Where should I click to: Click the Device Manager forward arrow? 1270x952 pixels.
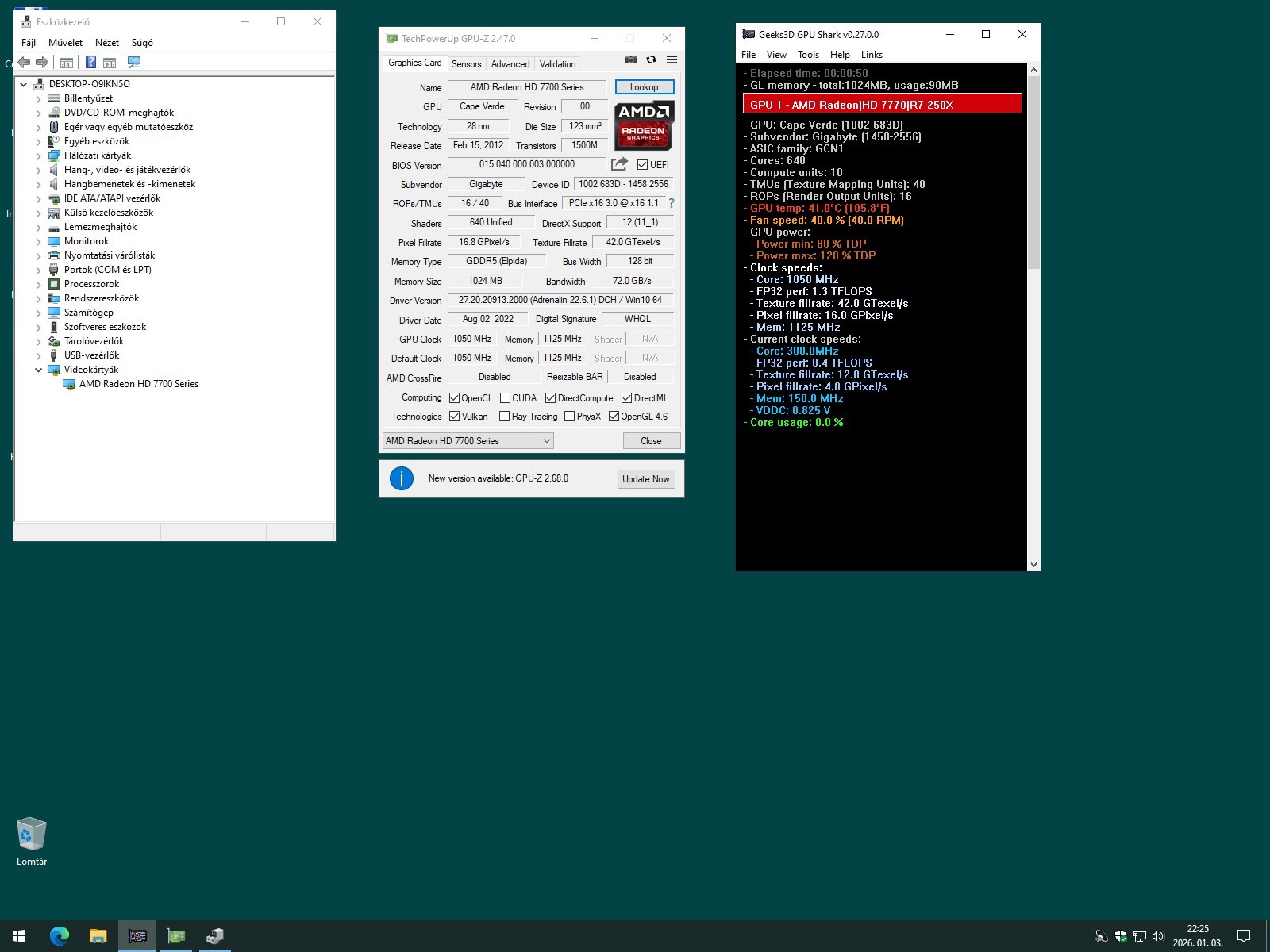(x=42, y=62)
